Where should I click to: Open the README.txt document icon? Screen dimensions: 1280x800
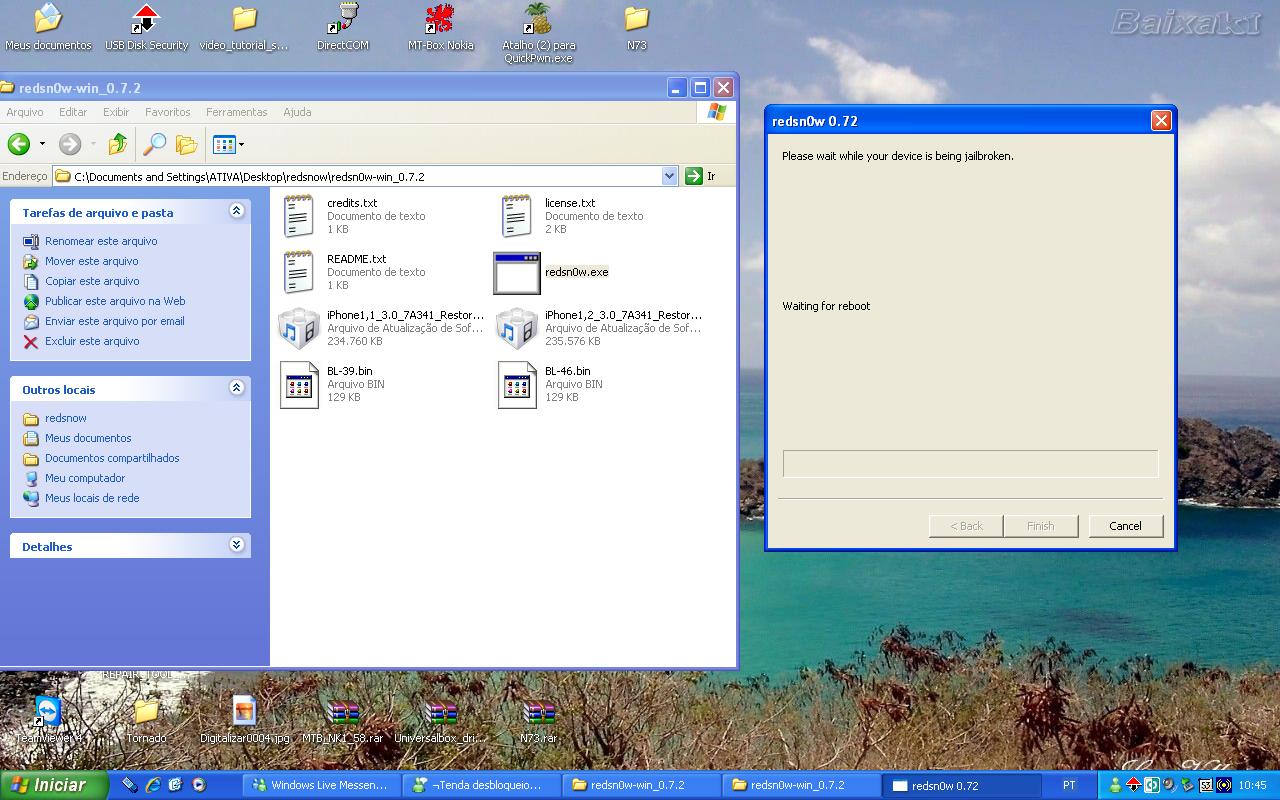pos(299,272)
